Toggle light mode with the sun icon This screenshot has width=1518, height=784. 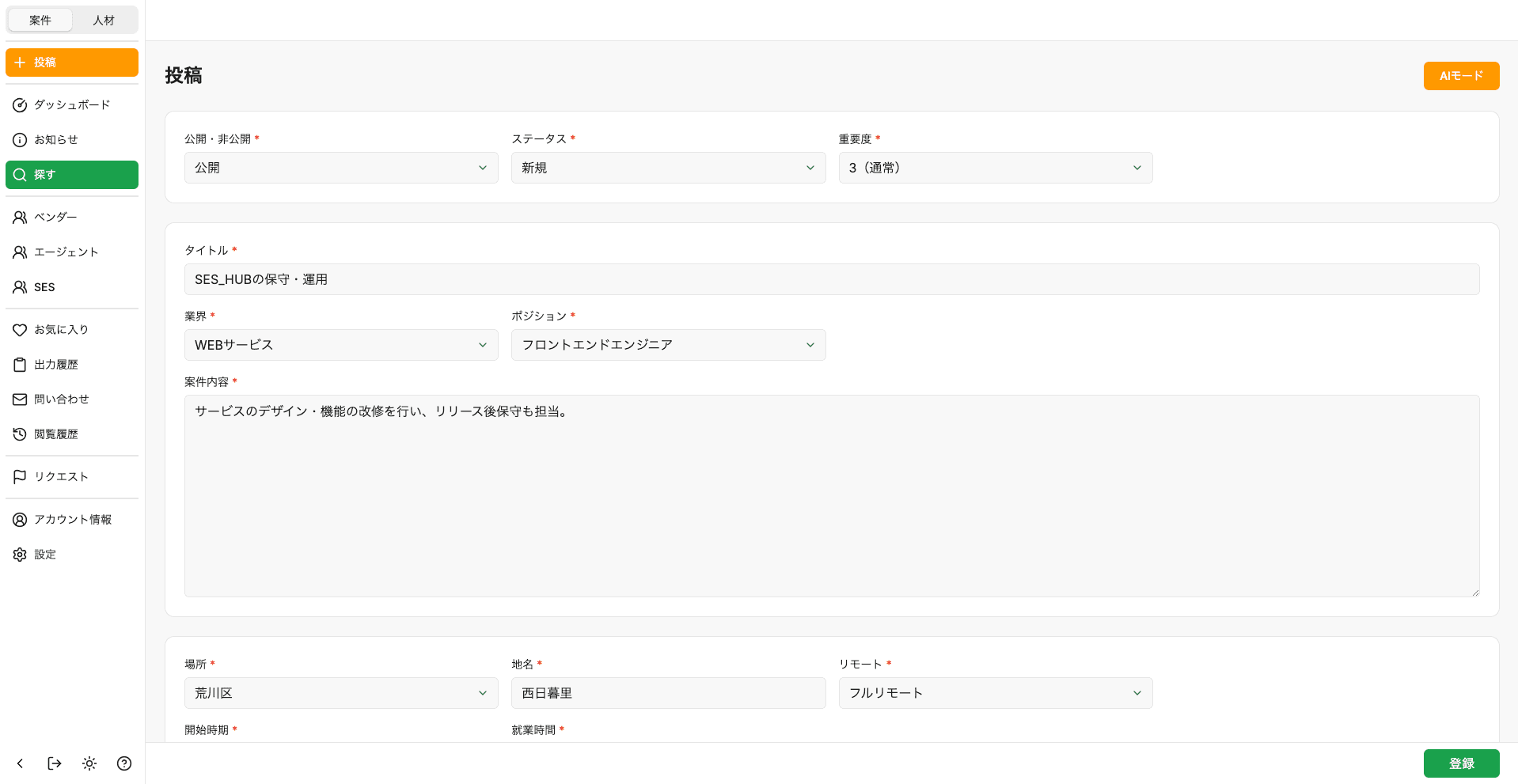pos(89,763)
